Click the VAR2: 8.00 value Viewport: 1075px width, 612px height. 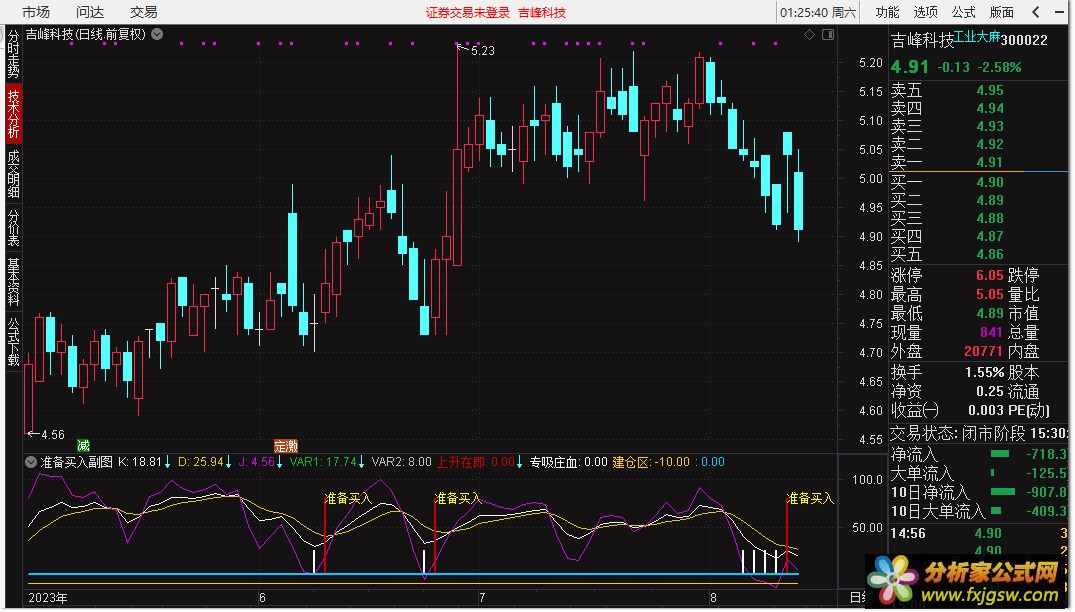pyautogui.click(x=402, y=463)
